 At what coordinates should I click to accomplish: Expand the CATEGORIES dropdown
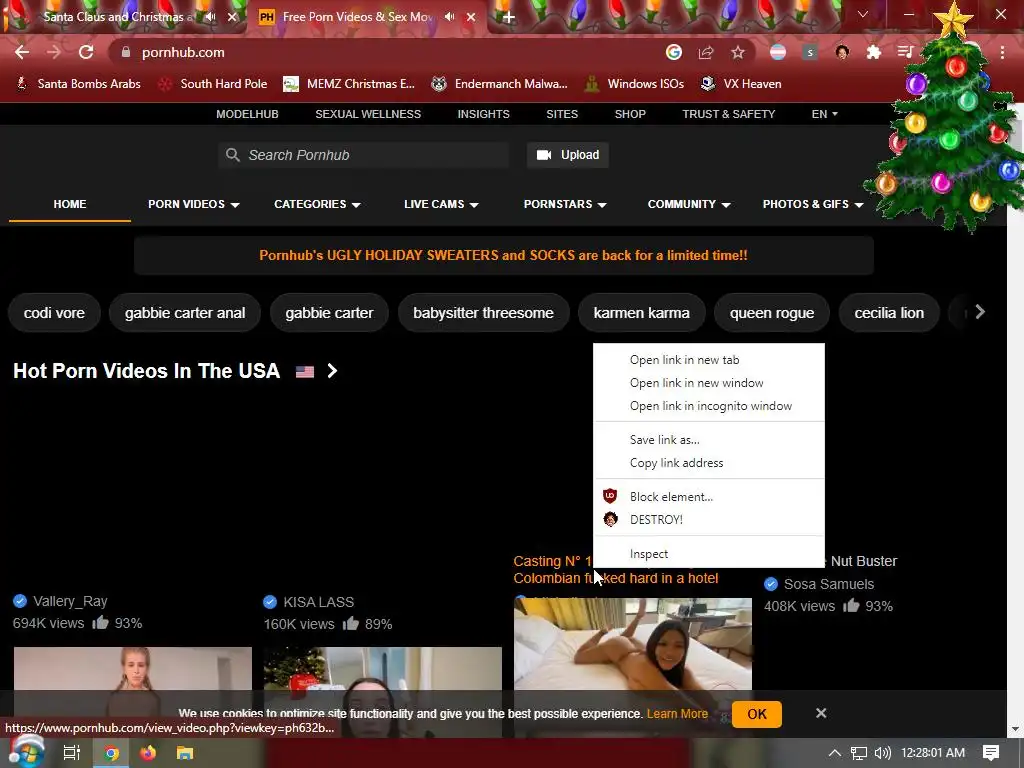317,204
